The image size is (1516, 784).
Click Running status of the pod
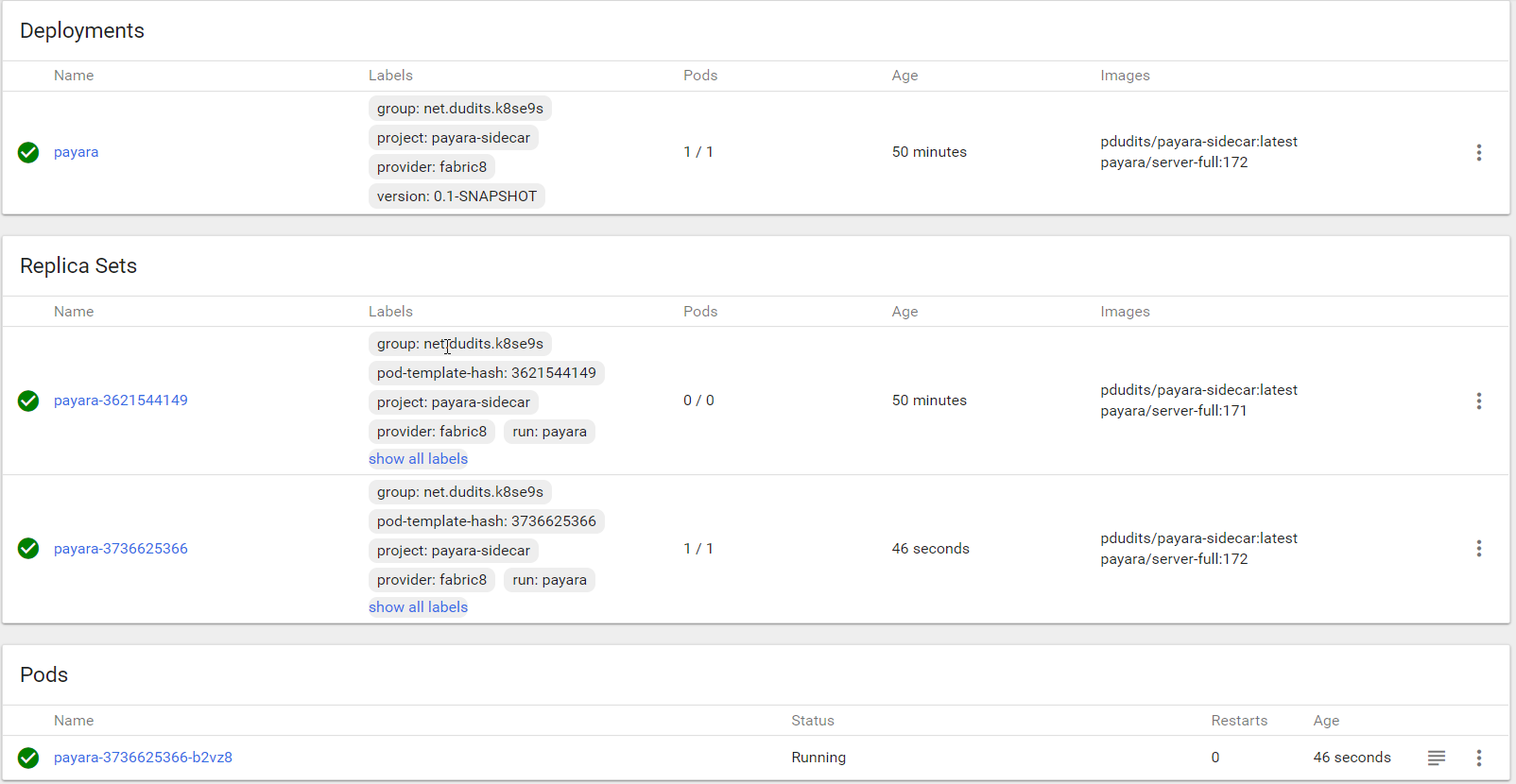click(x=818, y=758)
